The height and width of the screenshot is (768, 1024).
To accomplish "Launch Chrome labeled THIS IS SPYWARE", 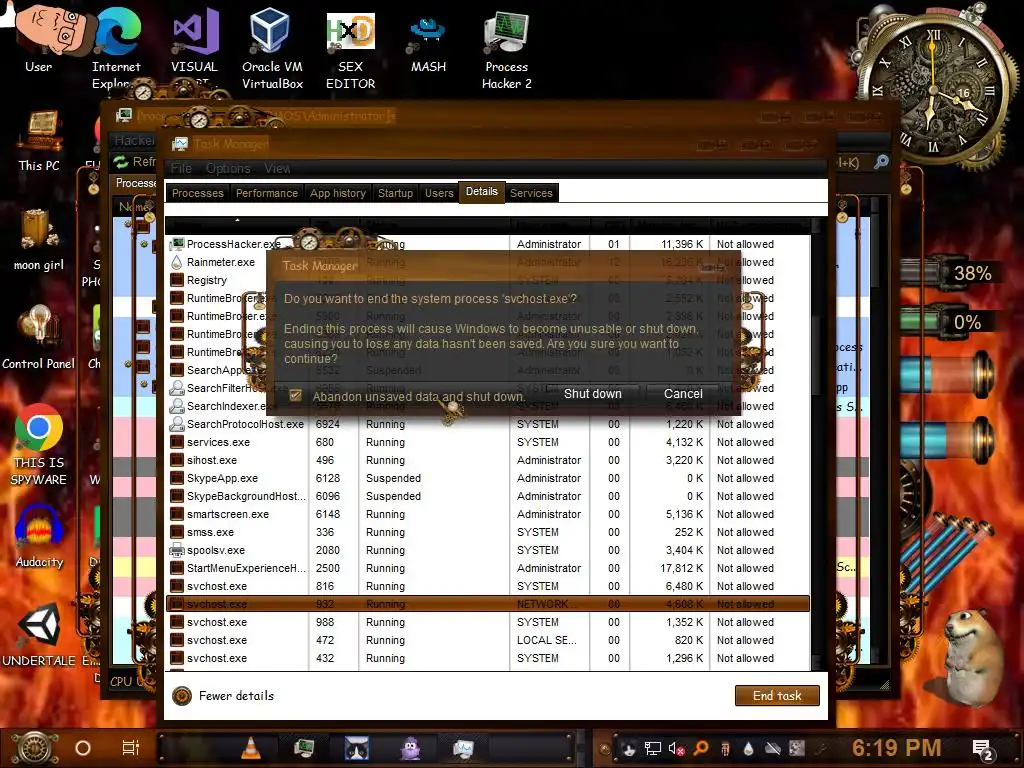I will pos(39,444).
